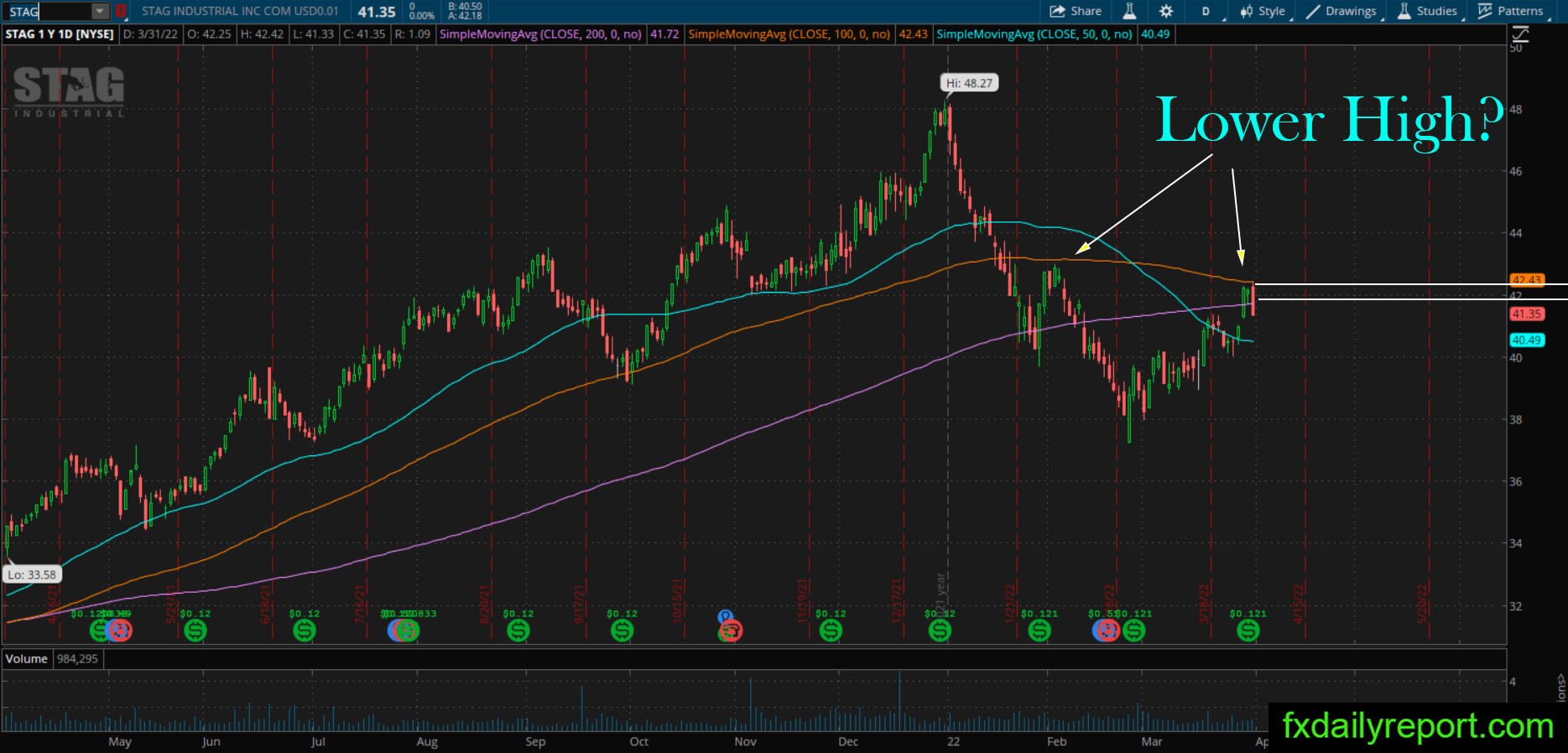This screenshot has height=753, width=1568.
Task: Click the 0.00% change value in the top bar
Action: (x=421, y=16)
